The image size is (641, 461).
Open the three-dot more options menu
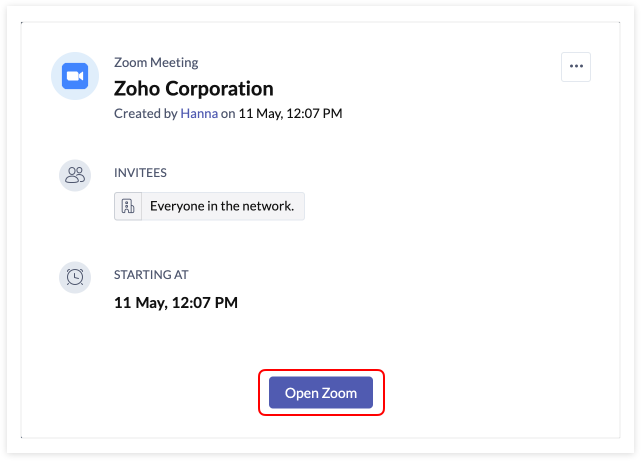pyautogui.click(x=575, y=67)
